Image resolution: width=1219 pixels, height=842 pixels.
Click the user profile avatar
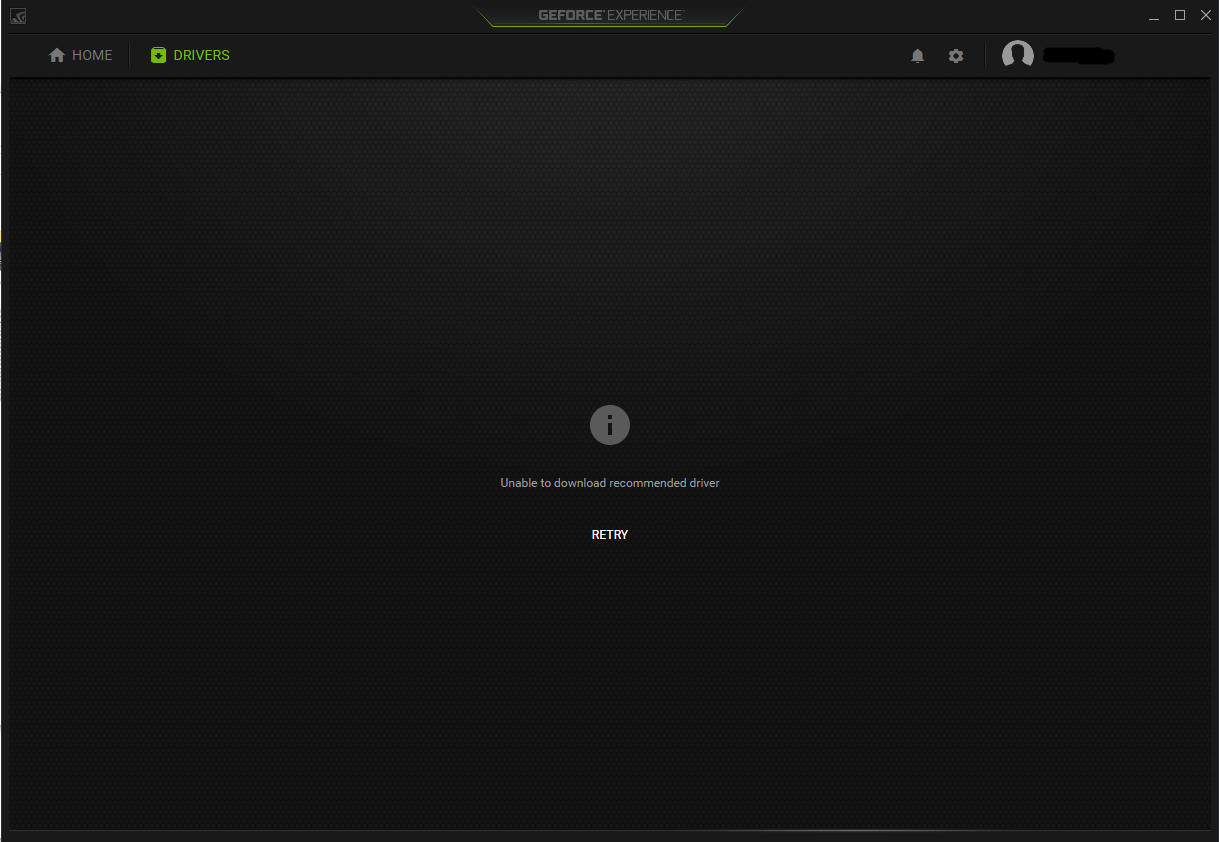coord(1018,55)
